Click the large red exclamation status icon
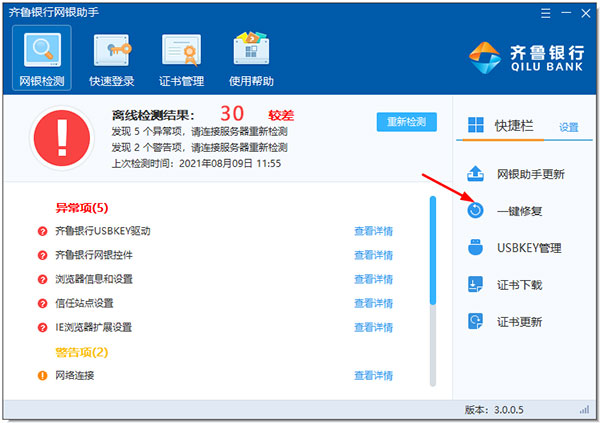Screen dimensions: 600x423 pos(62,138)
